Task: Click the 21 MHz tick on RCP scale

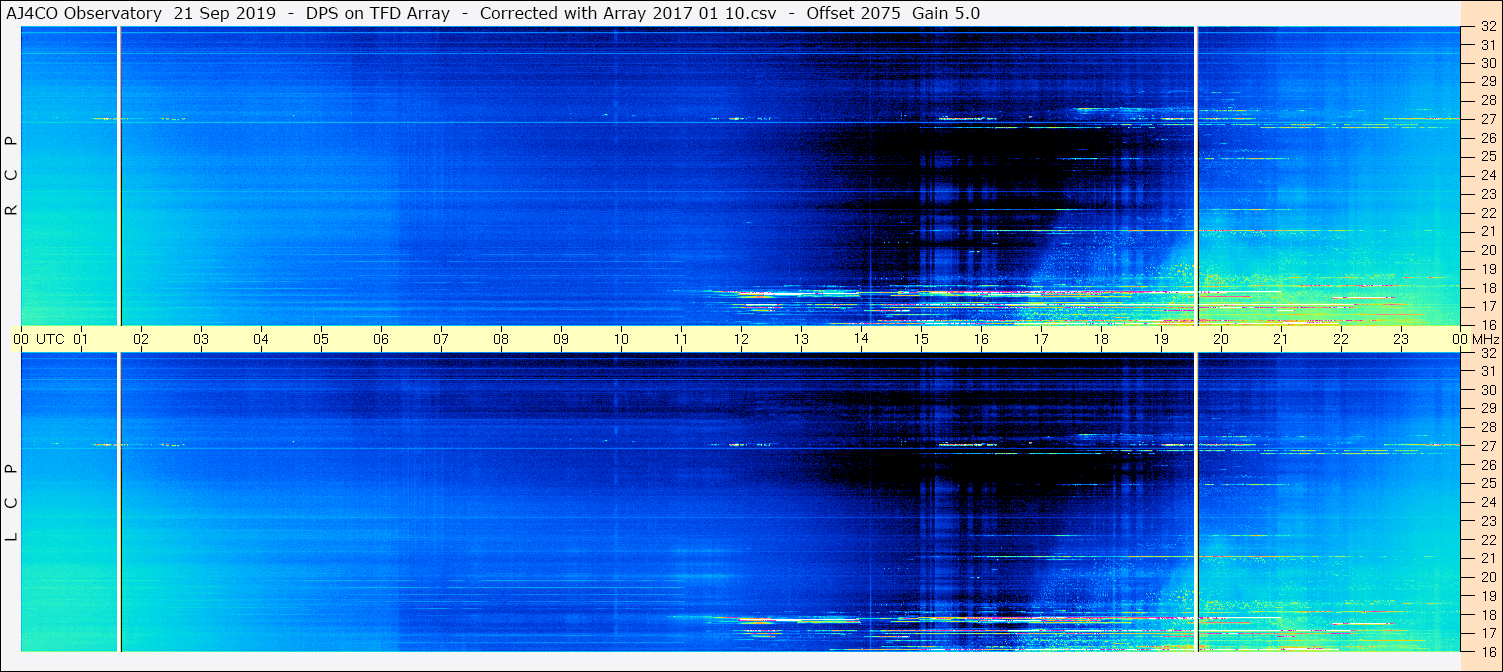Action: coord(1488,231)
